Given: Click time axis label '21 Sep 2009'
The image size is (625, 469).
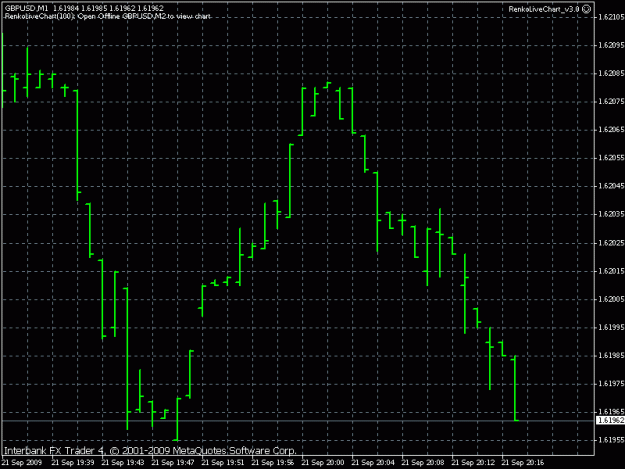Looking at the screenshot, I should coord(22,463).
